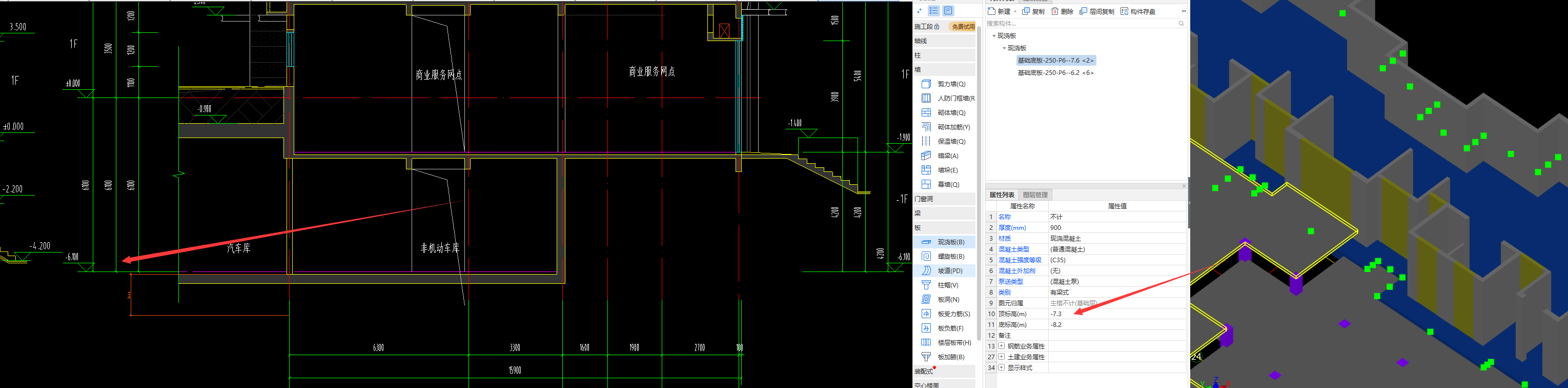Pick the 砌体加筋(Y) tool
Screen dimensions: 1568x388
click(944, 127)
